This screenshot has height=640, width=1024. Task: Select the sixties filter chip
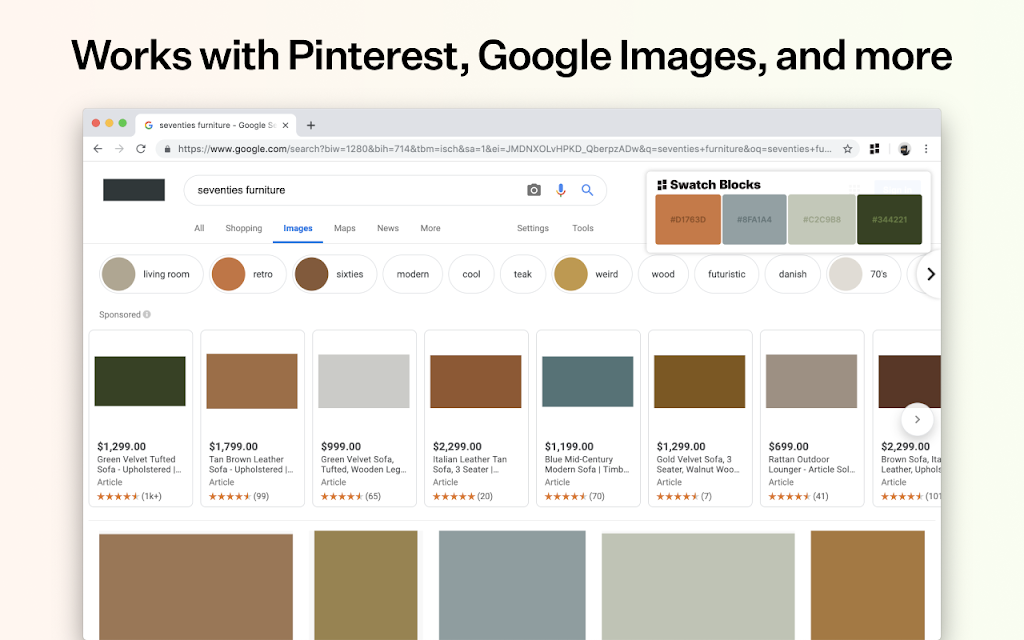pyautogui.click(x=334, y=274)
